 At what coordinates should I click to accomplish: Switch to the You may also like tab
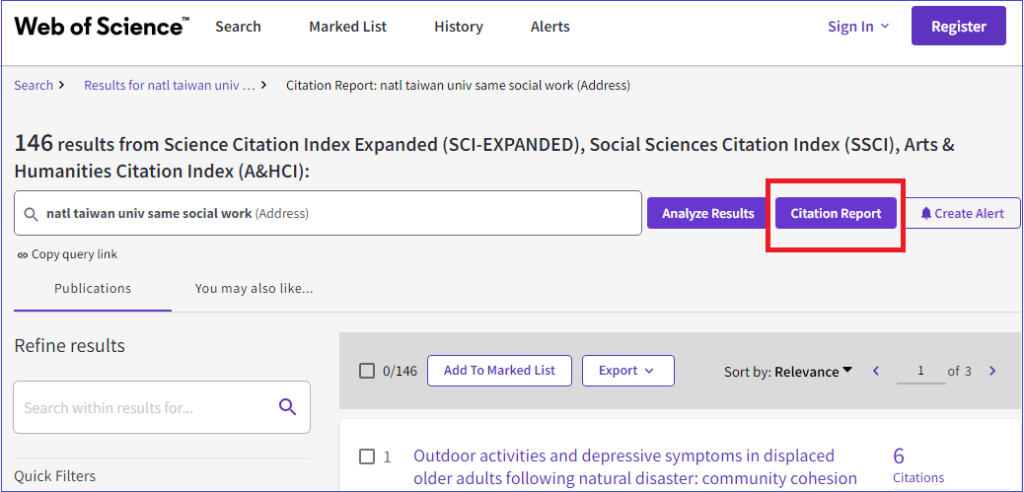(254, 288)
